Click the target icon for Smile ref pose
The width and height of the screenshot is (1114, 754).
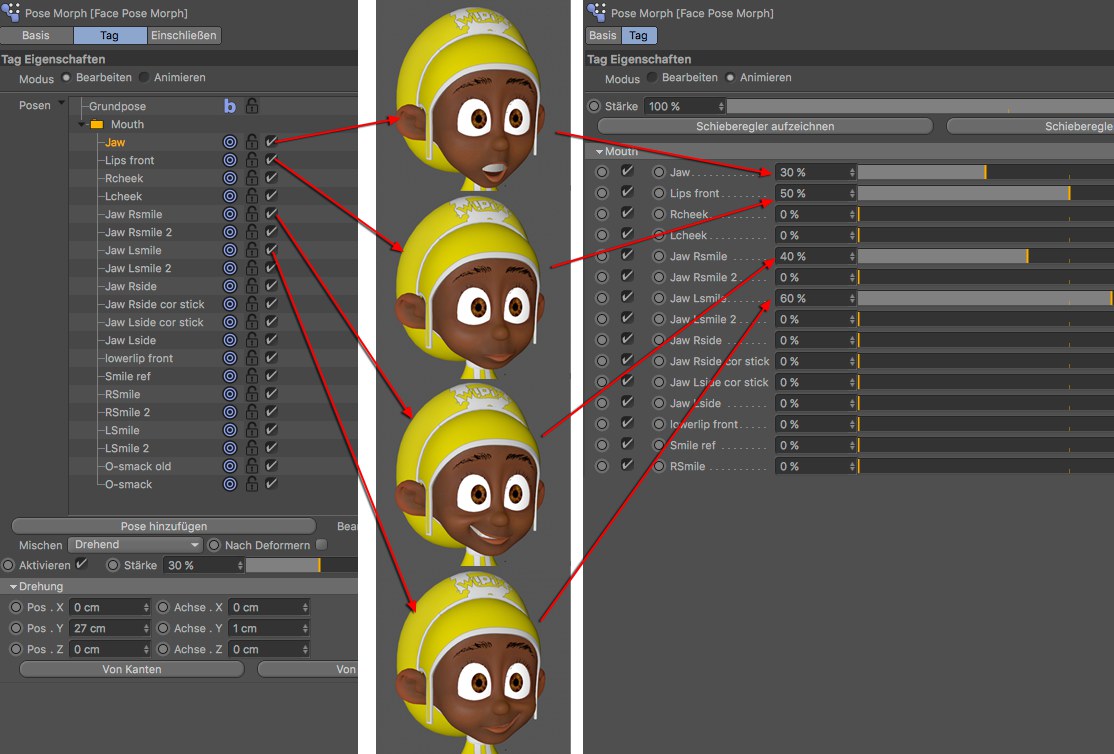[229, 376]
